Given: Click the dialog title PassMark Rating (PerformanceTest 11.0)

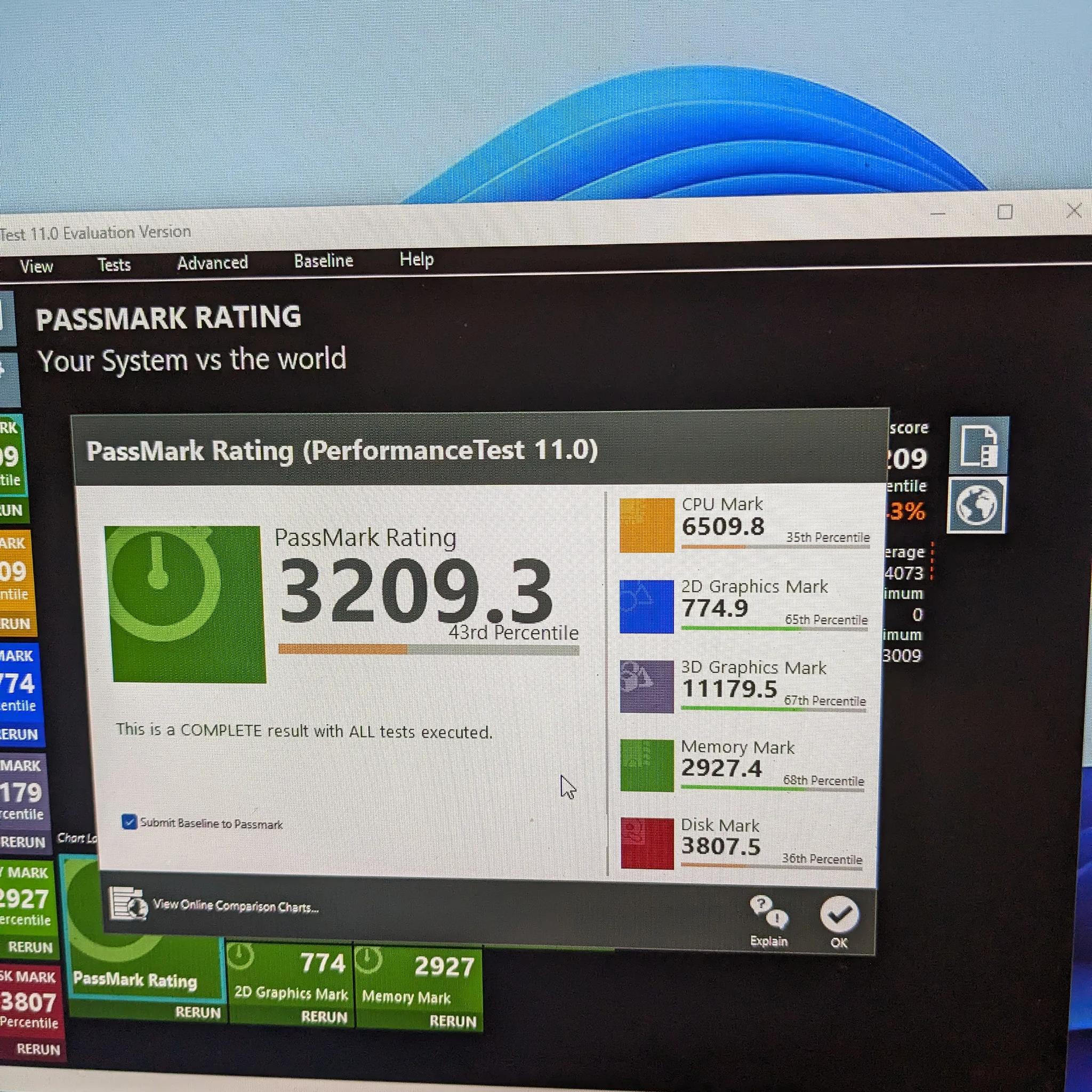Looking at the screenshot, I should pyautogui.click(x=342, y=451).
